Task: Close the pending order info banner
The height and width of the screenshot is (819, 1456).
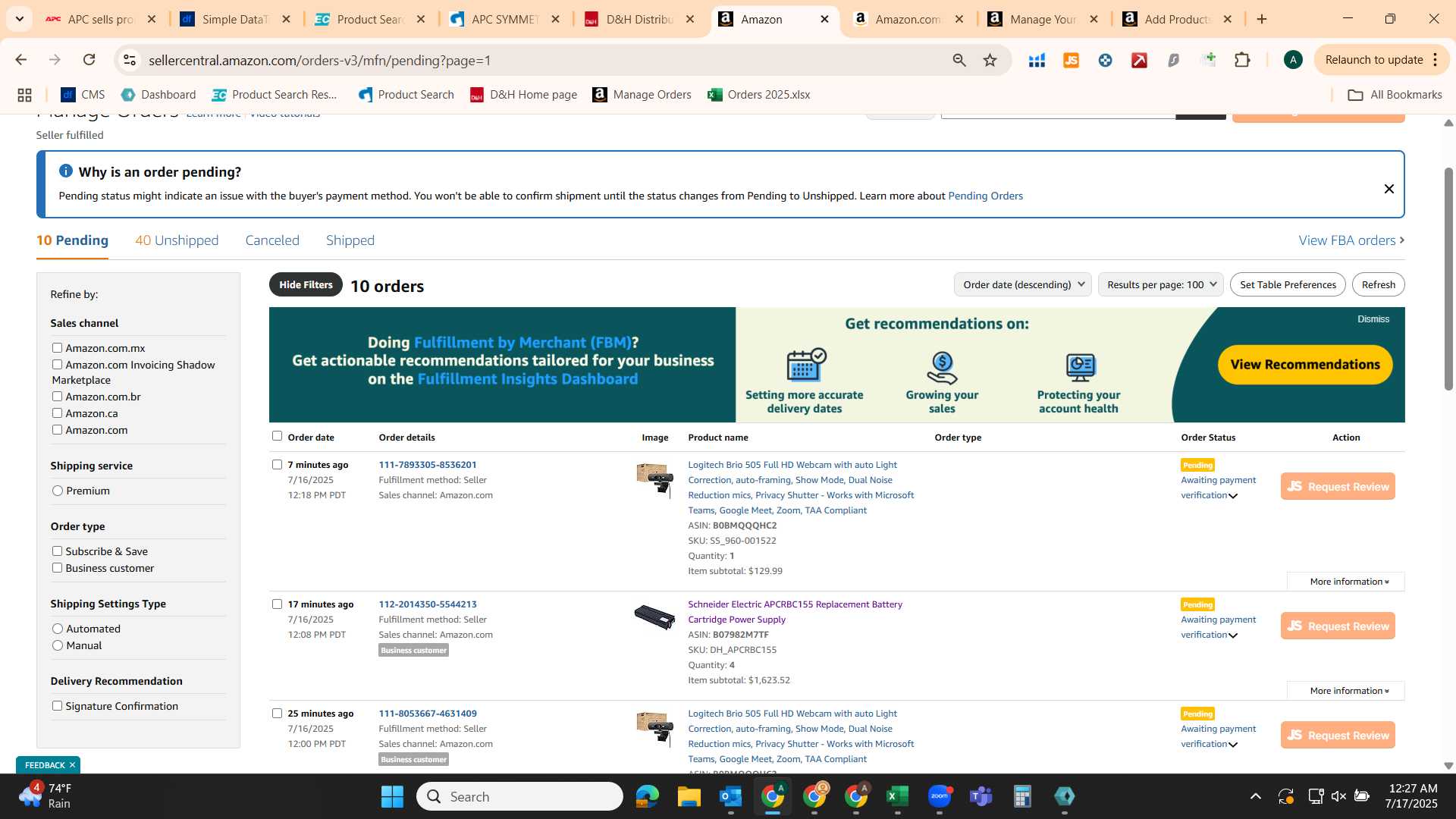Action: tap(1389, 189)
